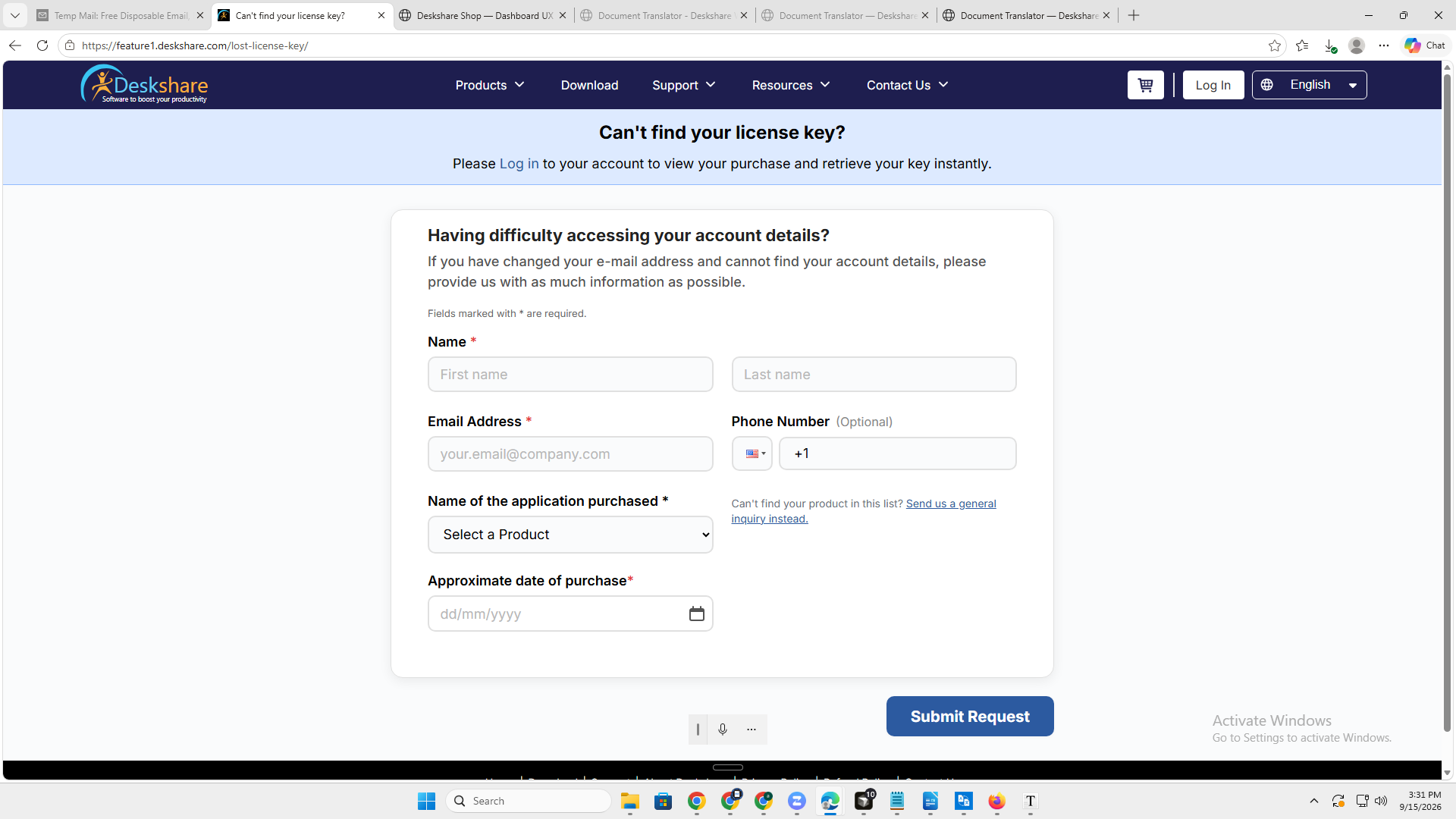Open the English language selector
Viewport: 1456px width, 819px height.
[1309, 85]
